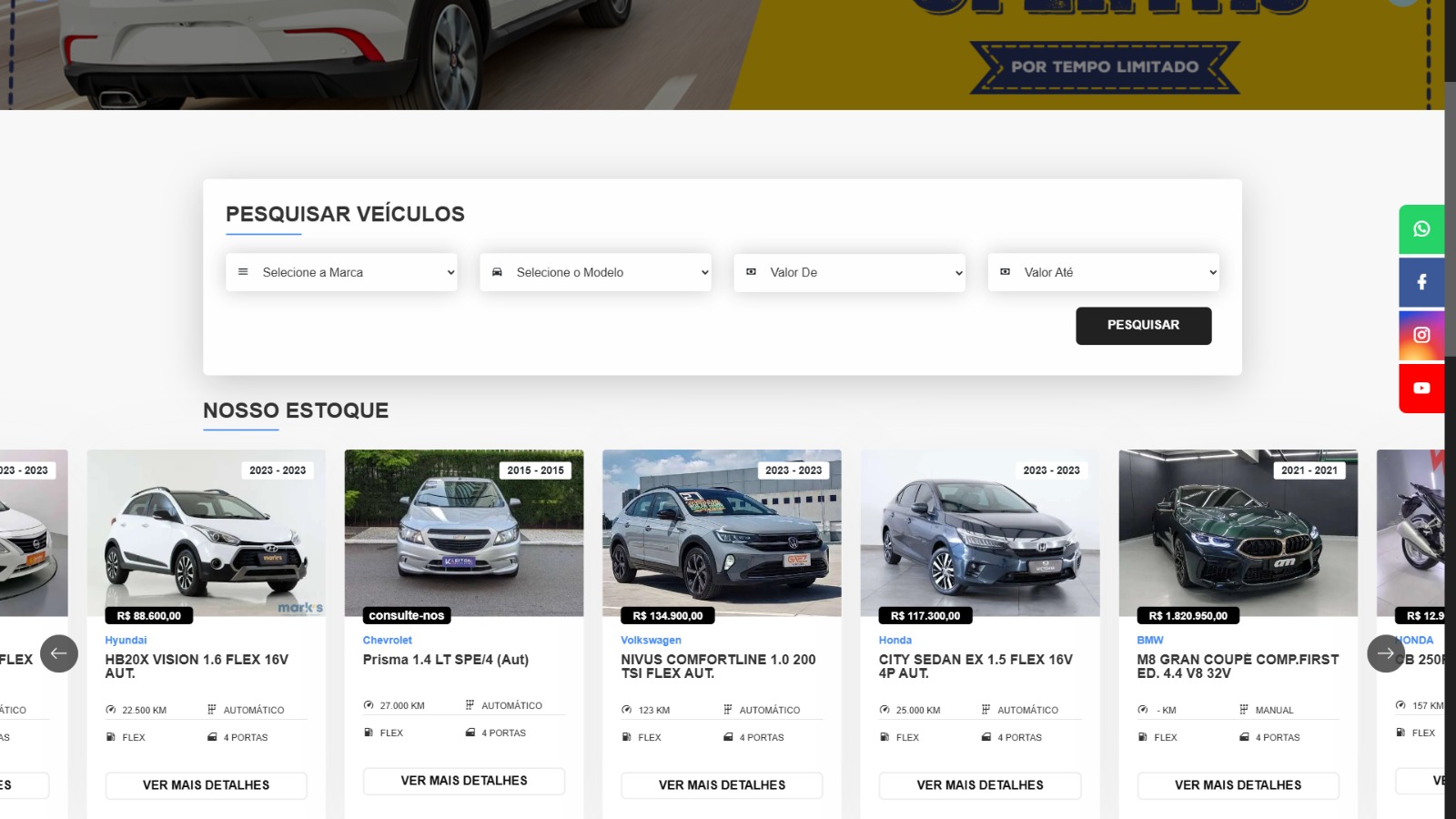Open the Facebook page link
The image size is (1456, 819).
[x=1421, y=282]
